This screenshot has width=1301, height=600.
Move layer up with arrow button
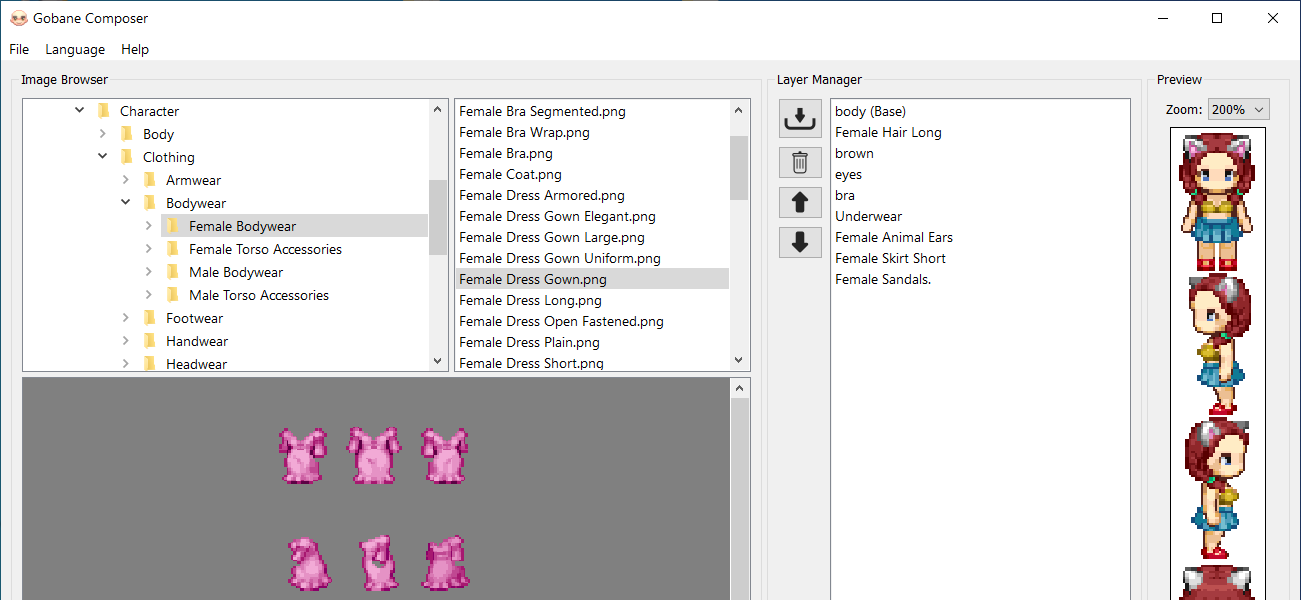[800, 203]
